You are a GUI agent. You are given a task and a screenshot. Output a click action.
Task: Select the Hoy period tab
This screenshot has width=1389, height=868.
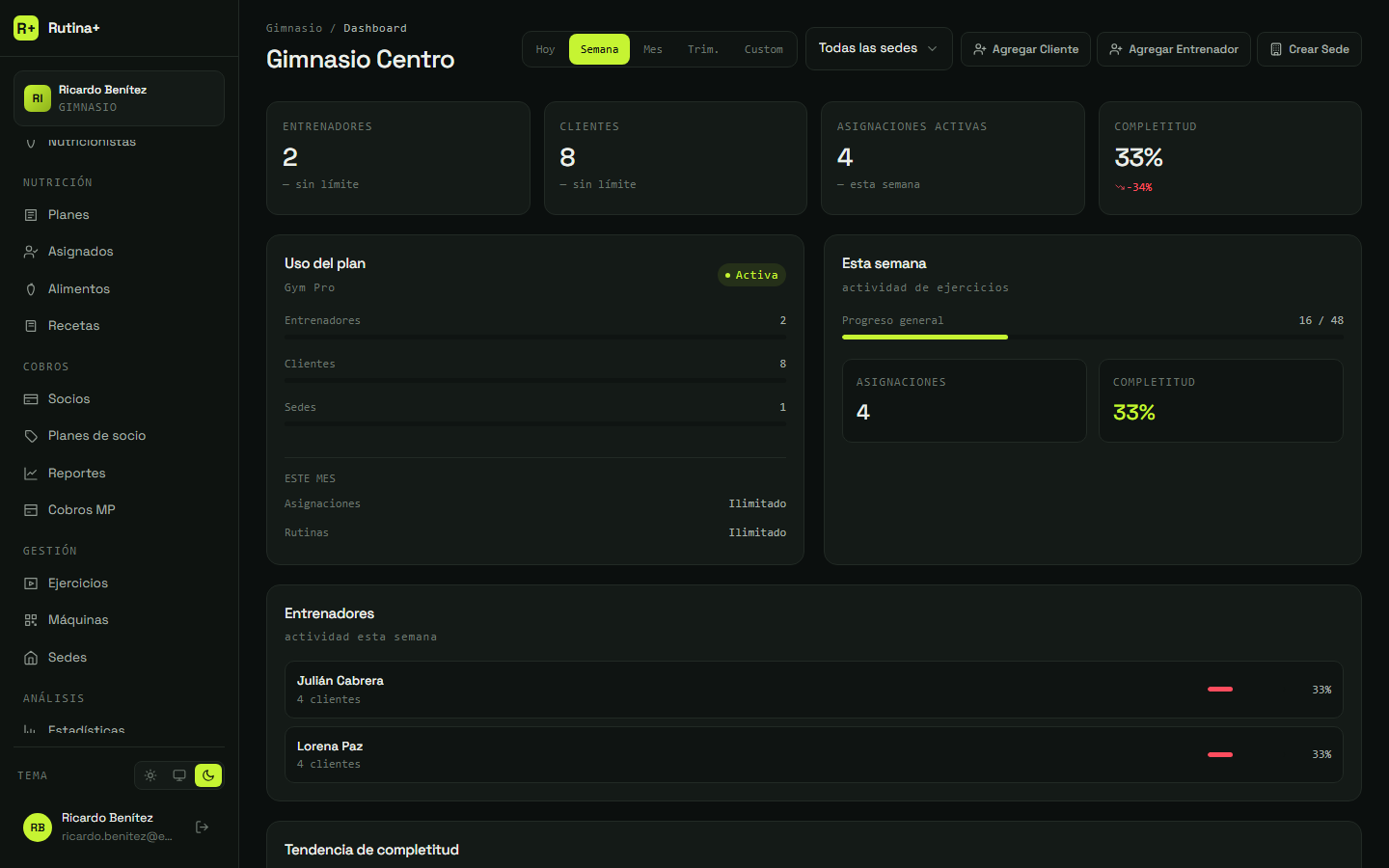click(x=546, y=49)
